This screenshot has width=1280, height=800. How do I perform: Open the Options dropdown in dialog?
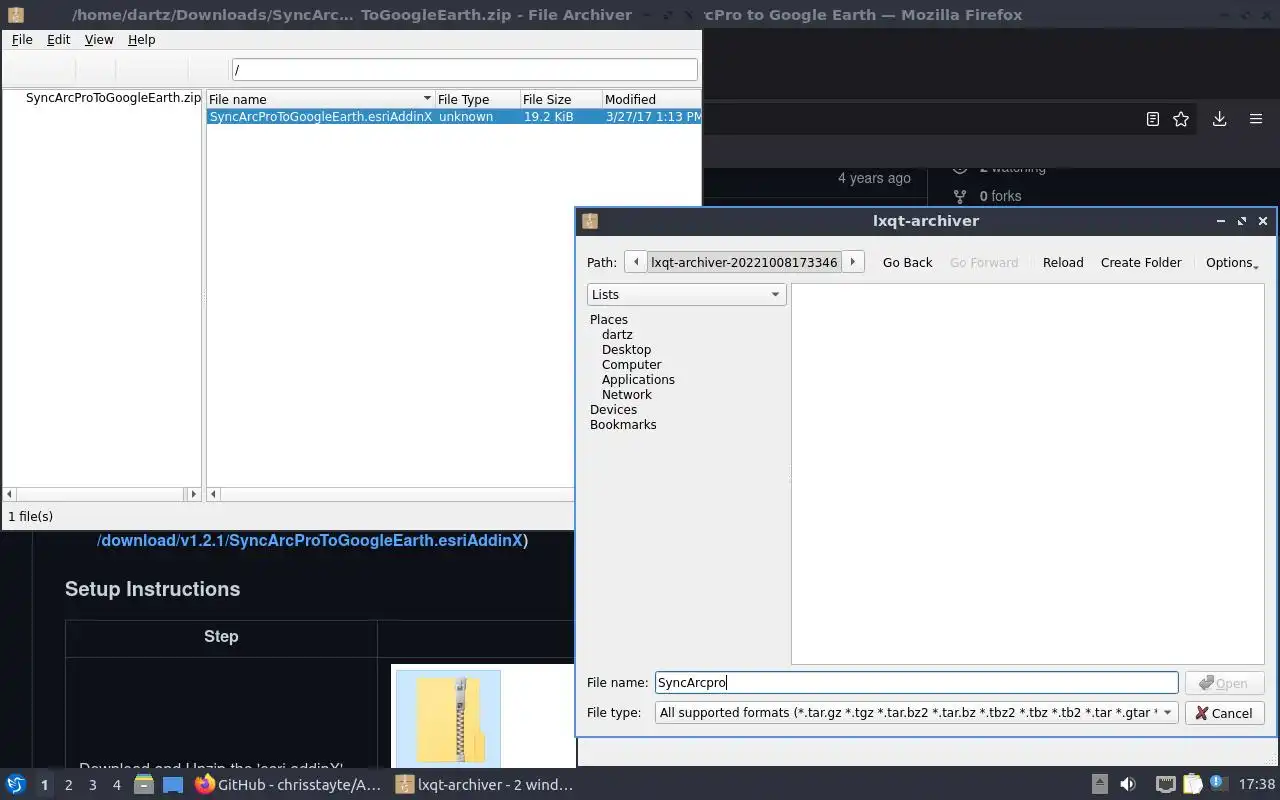1231,262
